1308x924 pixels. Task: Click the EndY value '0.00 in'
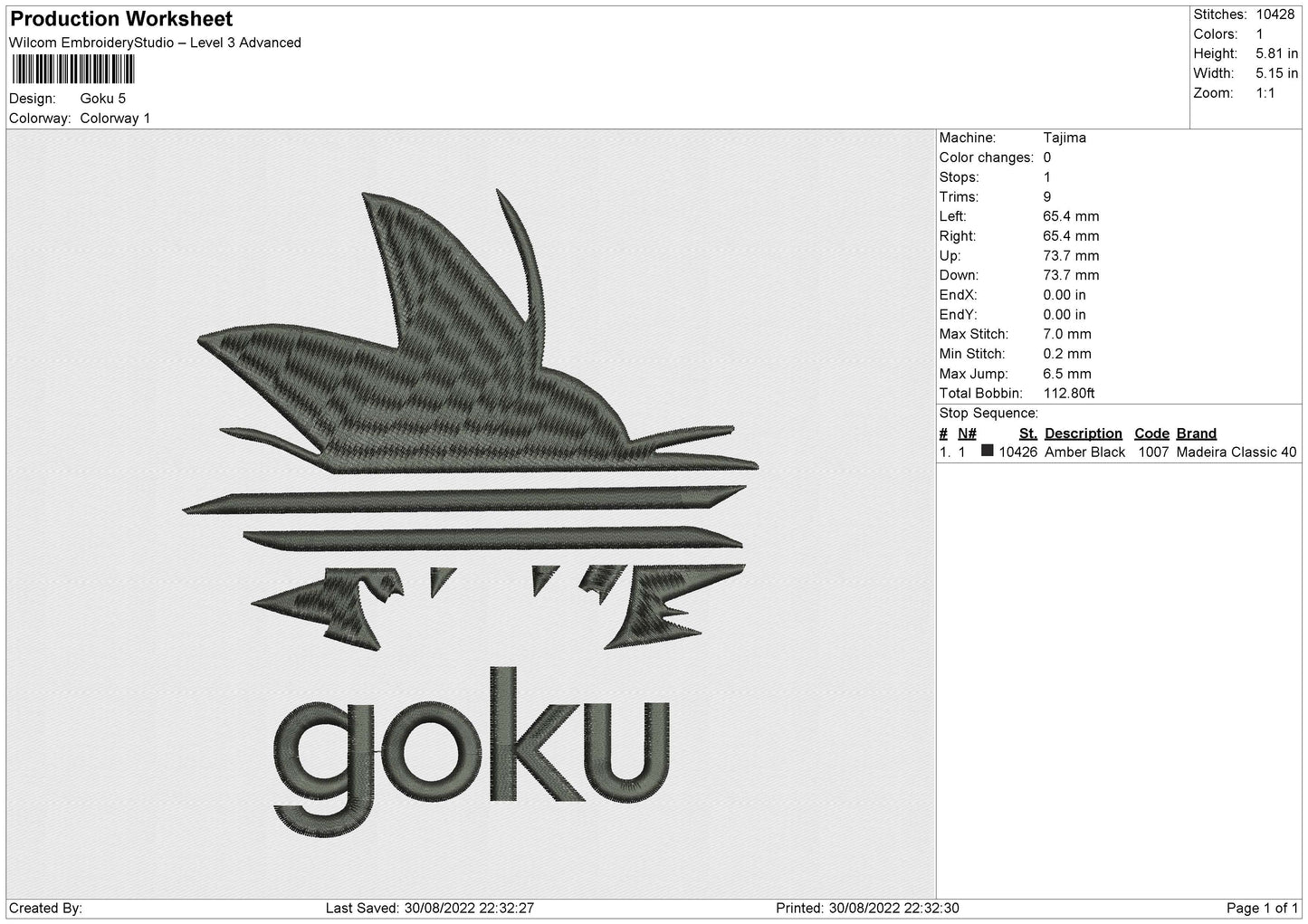(1065, 315)
